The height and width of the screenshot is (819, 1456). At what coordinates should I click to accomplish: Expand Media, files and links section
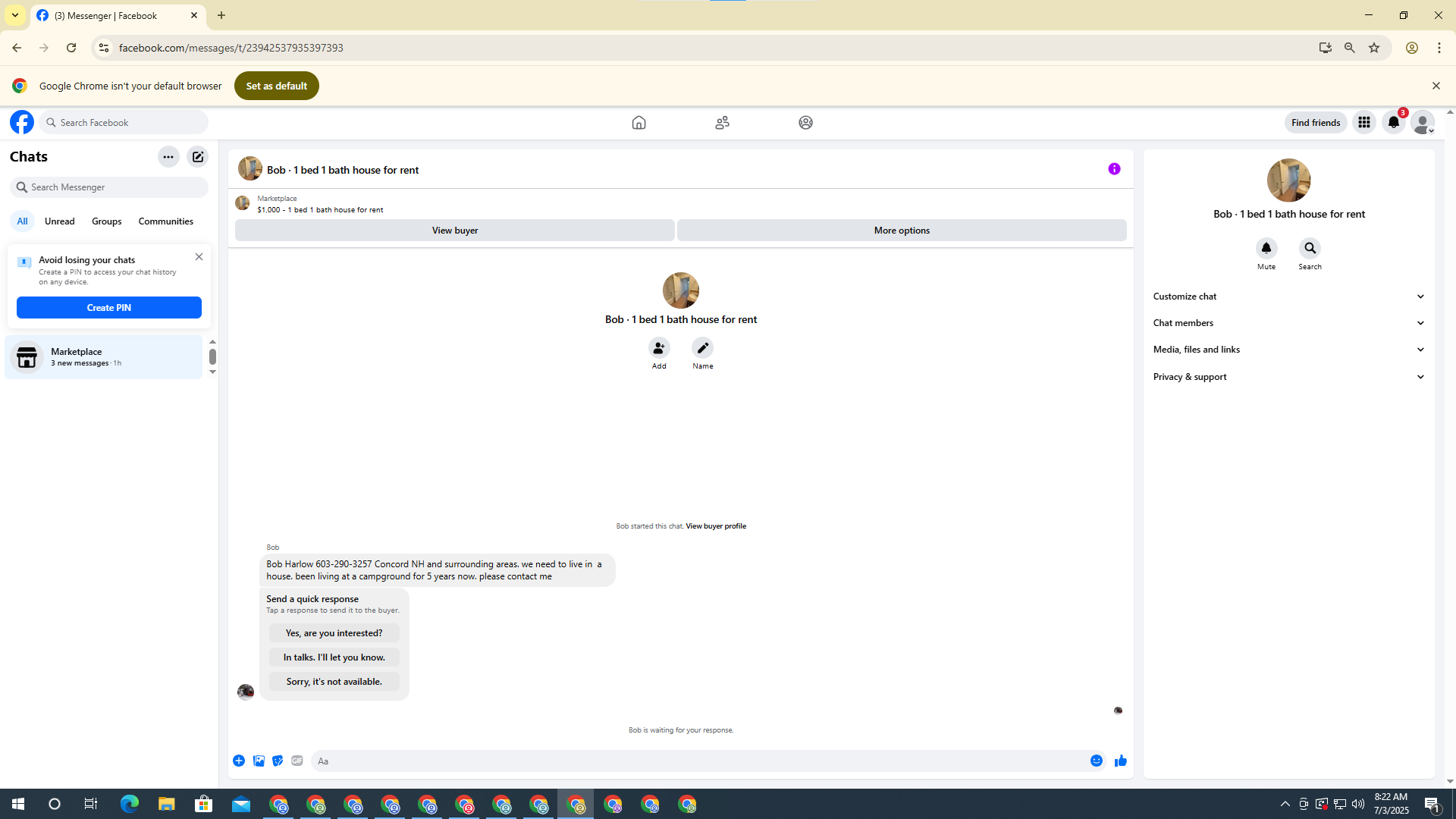pos(1288,350)
